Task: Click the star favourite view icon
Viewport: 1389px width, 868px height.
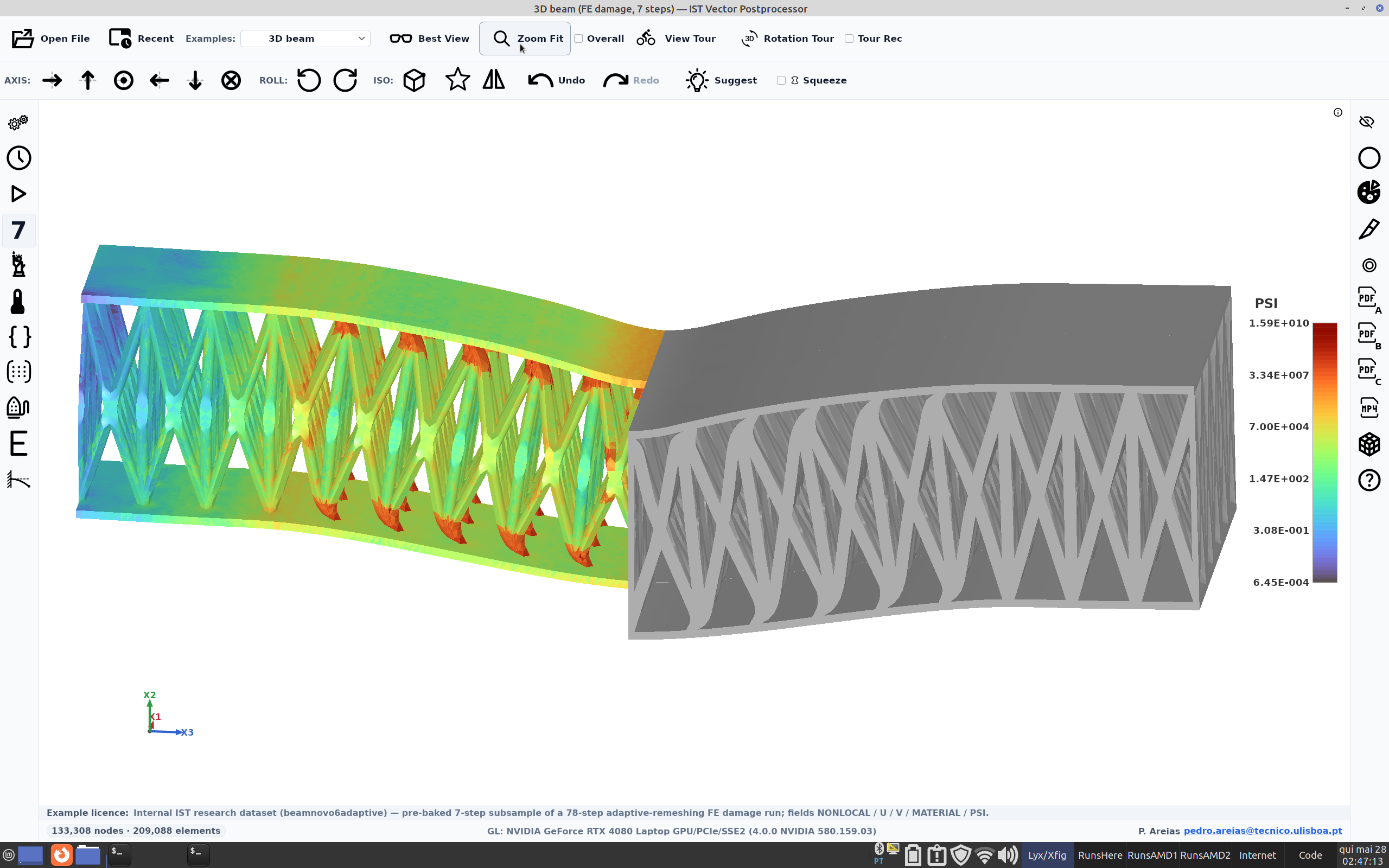Action: pos(457,79)
